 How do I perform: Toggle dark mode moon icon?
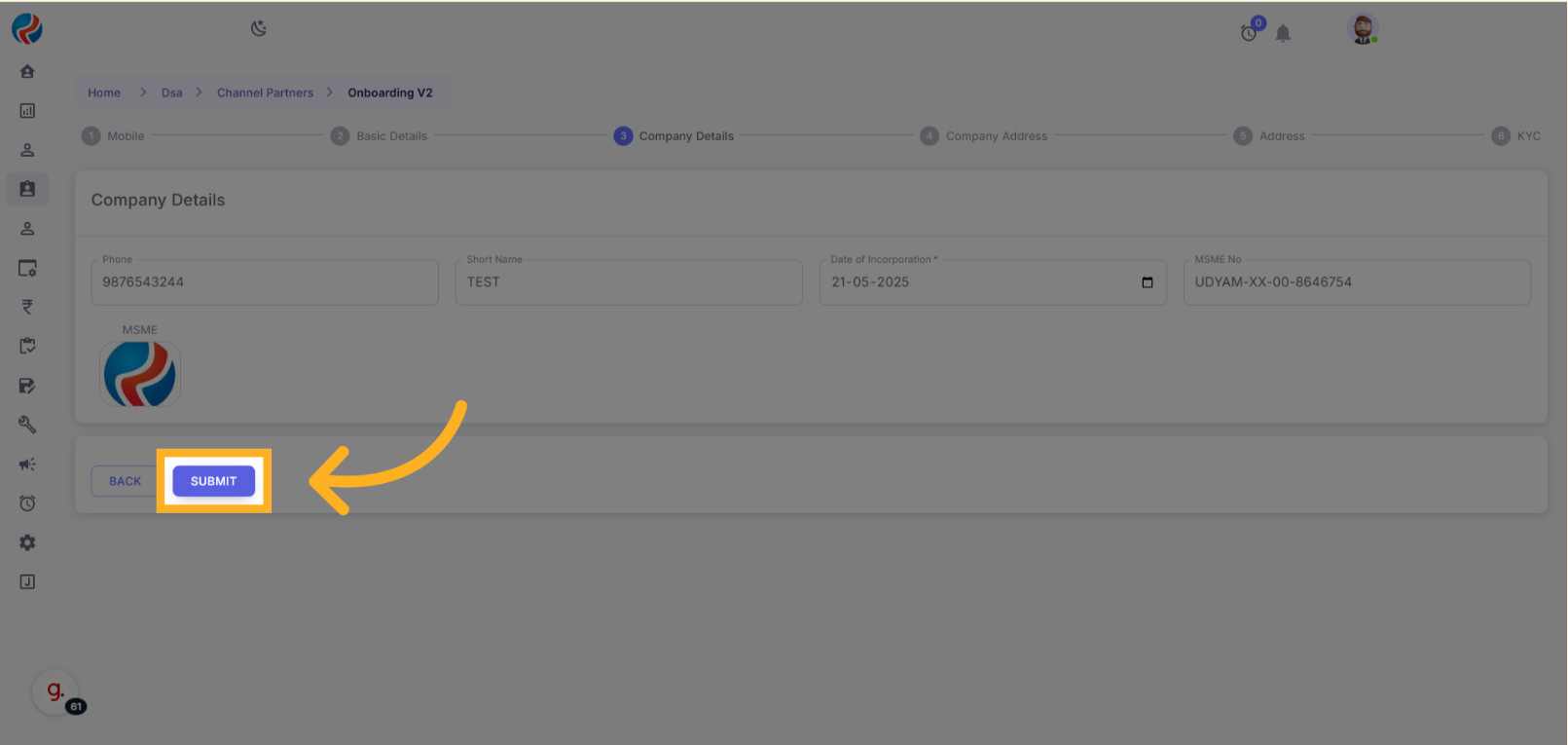[x=259, y=28]
